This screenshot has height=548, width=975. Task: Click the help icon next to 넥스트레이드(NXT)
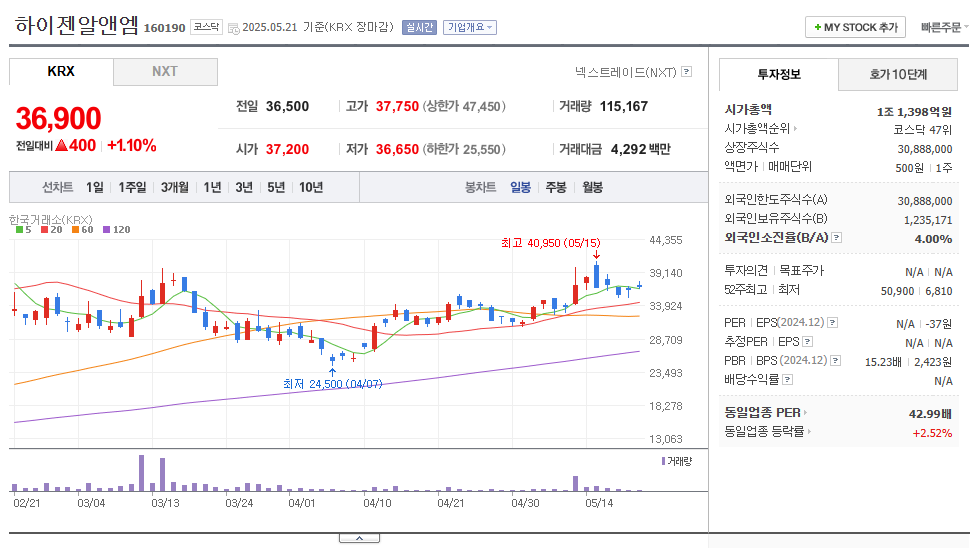pyautogui.click(x=686, y=72)
